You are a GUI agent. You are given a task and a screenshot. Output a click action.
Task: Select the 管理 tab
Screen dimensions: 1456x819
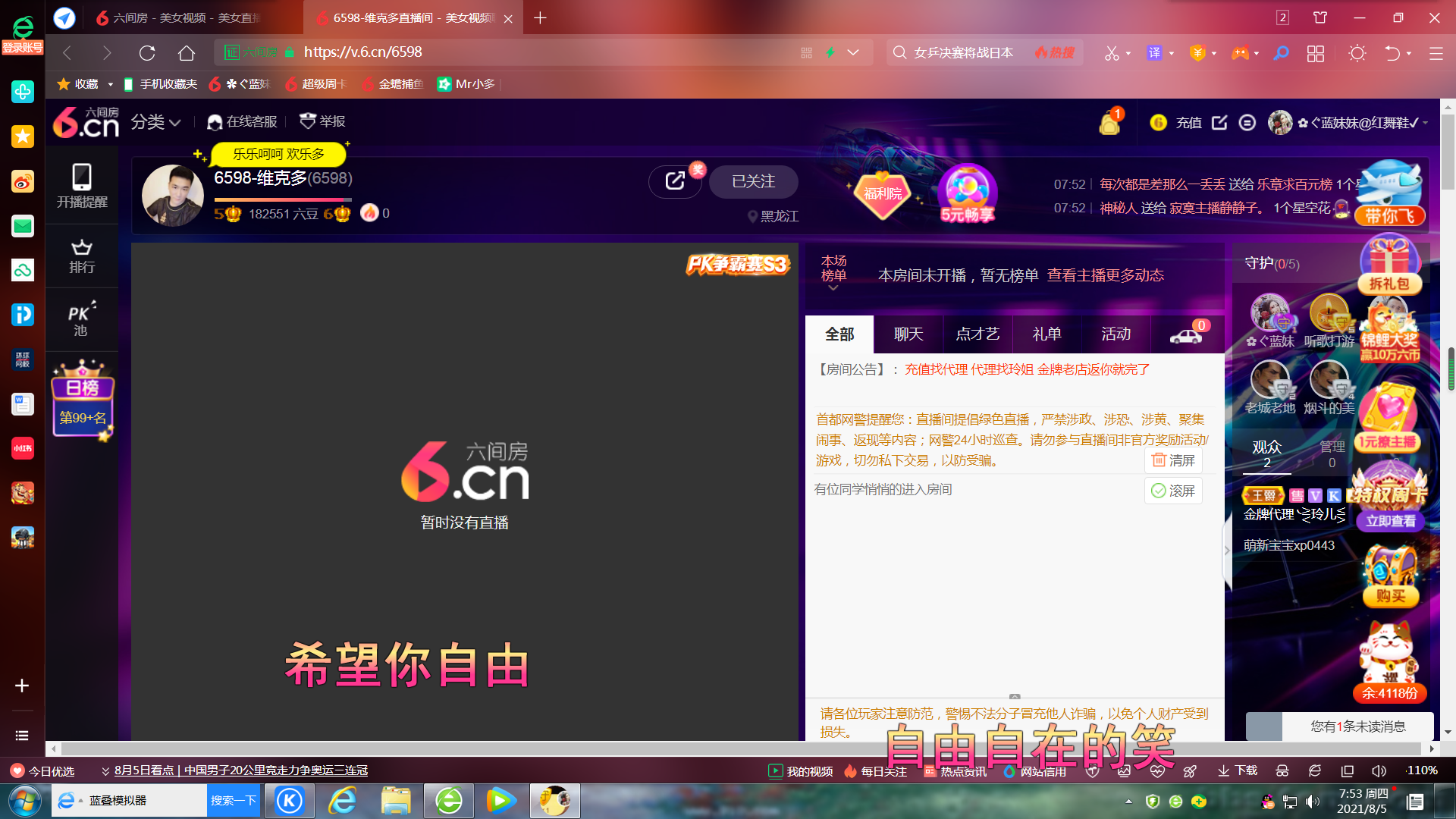click(x=1332, y=454)
